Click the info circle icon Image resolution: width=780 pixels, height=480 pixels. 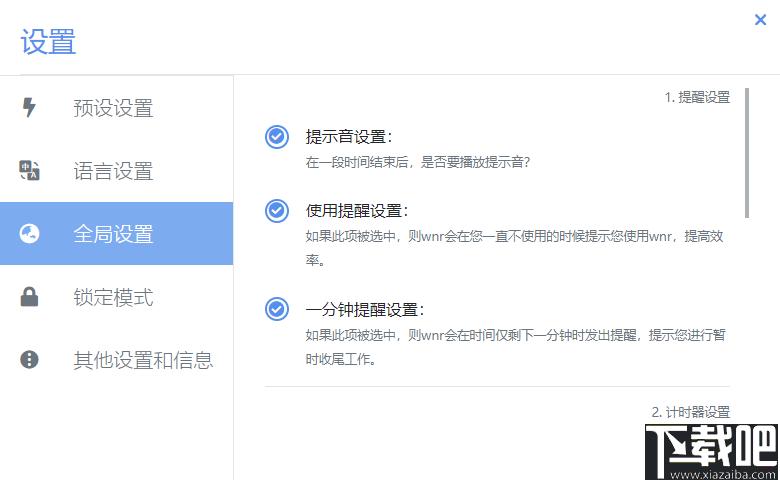pyautogui.click(x=29, y=360)
